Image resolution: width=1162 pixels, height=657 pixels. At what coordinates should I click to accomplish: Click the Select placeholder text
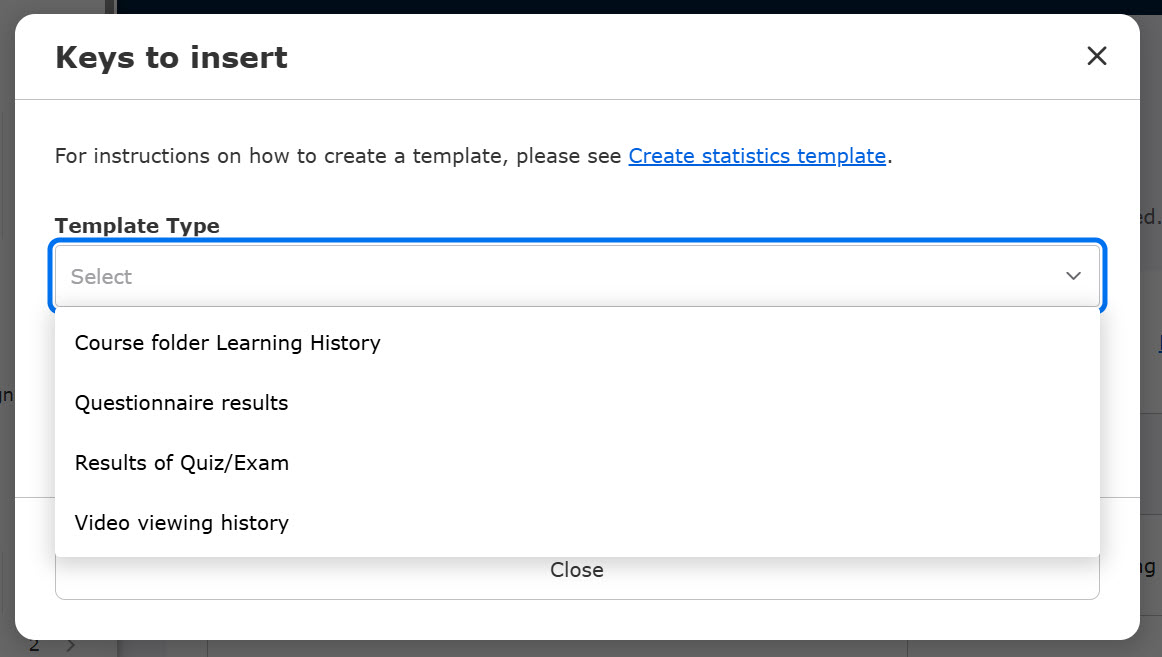(101, 277)
